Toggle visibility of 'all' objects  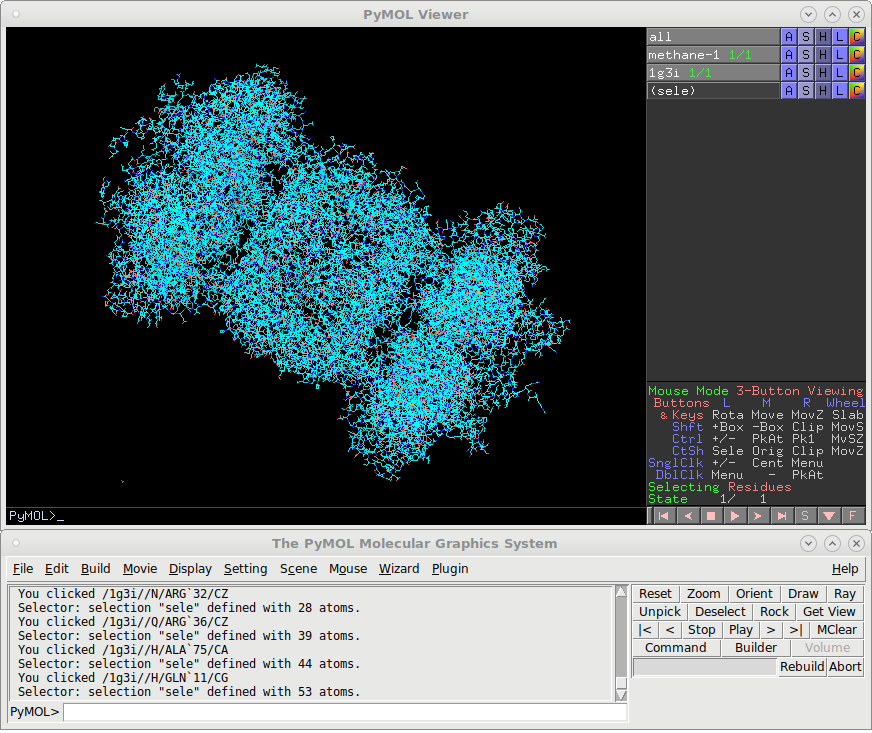[713, 37]
